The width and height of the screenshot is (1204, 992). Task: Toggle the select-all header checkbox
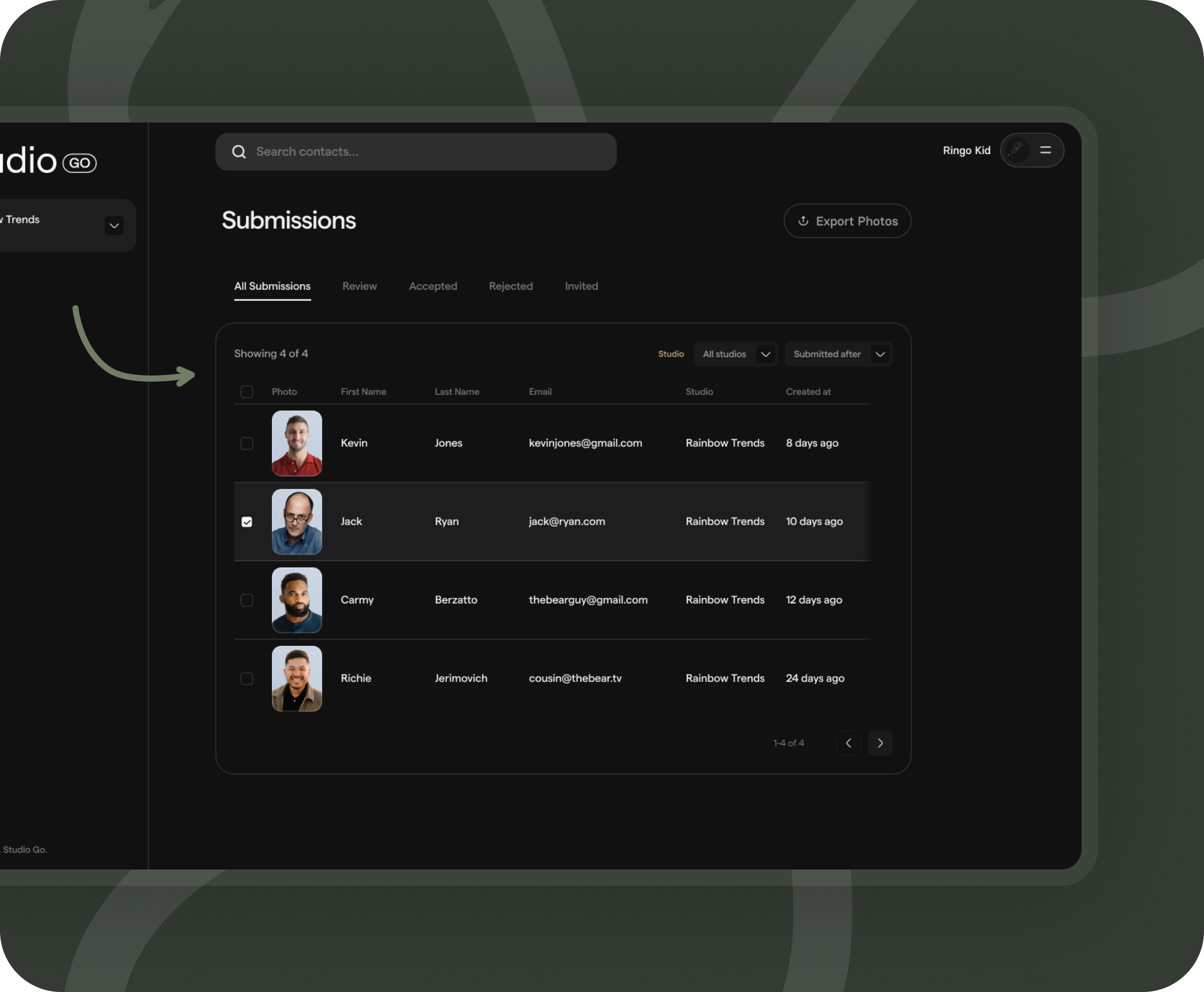coord(247,391)
